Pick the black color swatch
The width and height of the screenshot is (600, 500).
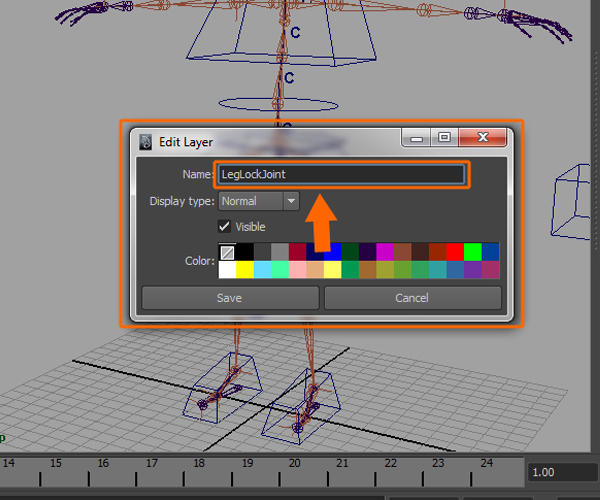245,252
